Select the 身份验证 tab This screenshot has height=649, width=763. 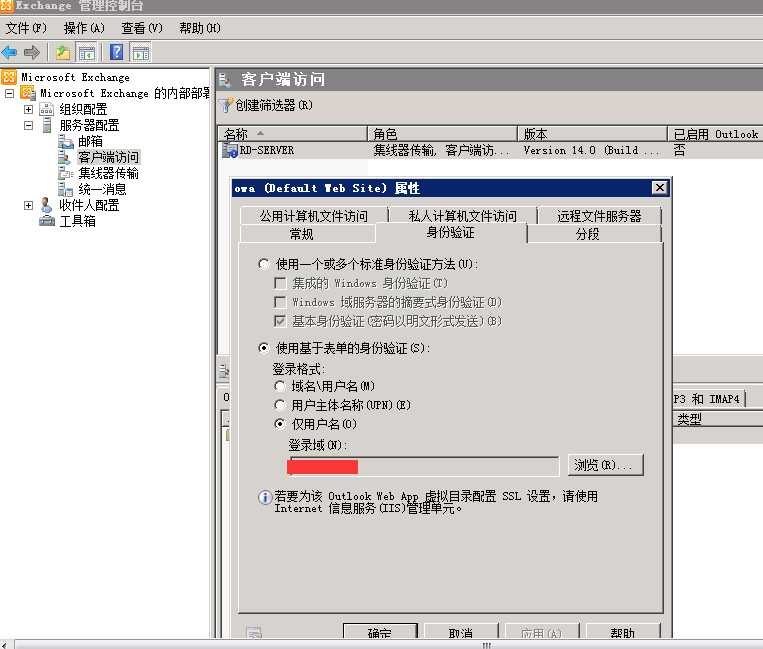(x=451, y=233)
